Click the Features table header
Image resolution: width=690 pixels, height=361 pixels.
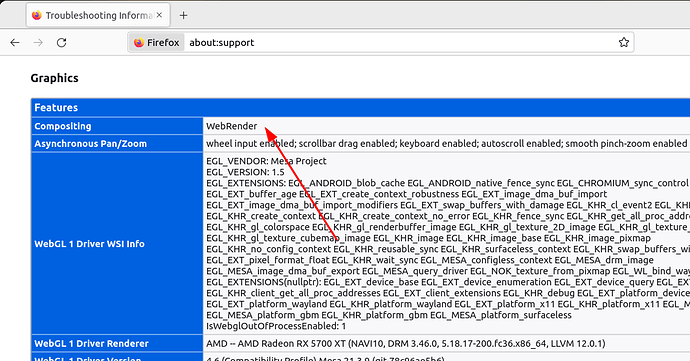click(x=360, y=107)
